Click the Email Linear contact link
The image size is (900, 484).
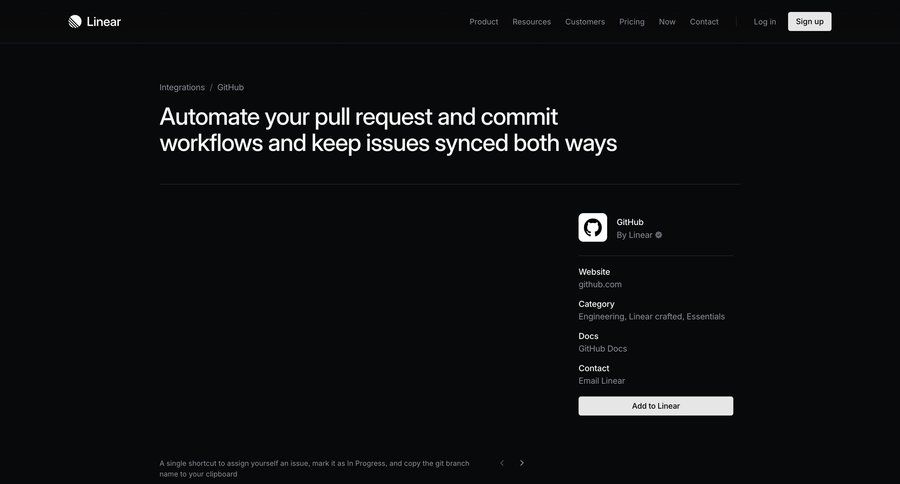(x=602, y=381)
